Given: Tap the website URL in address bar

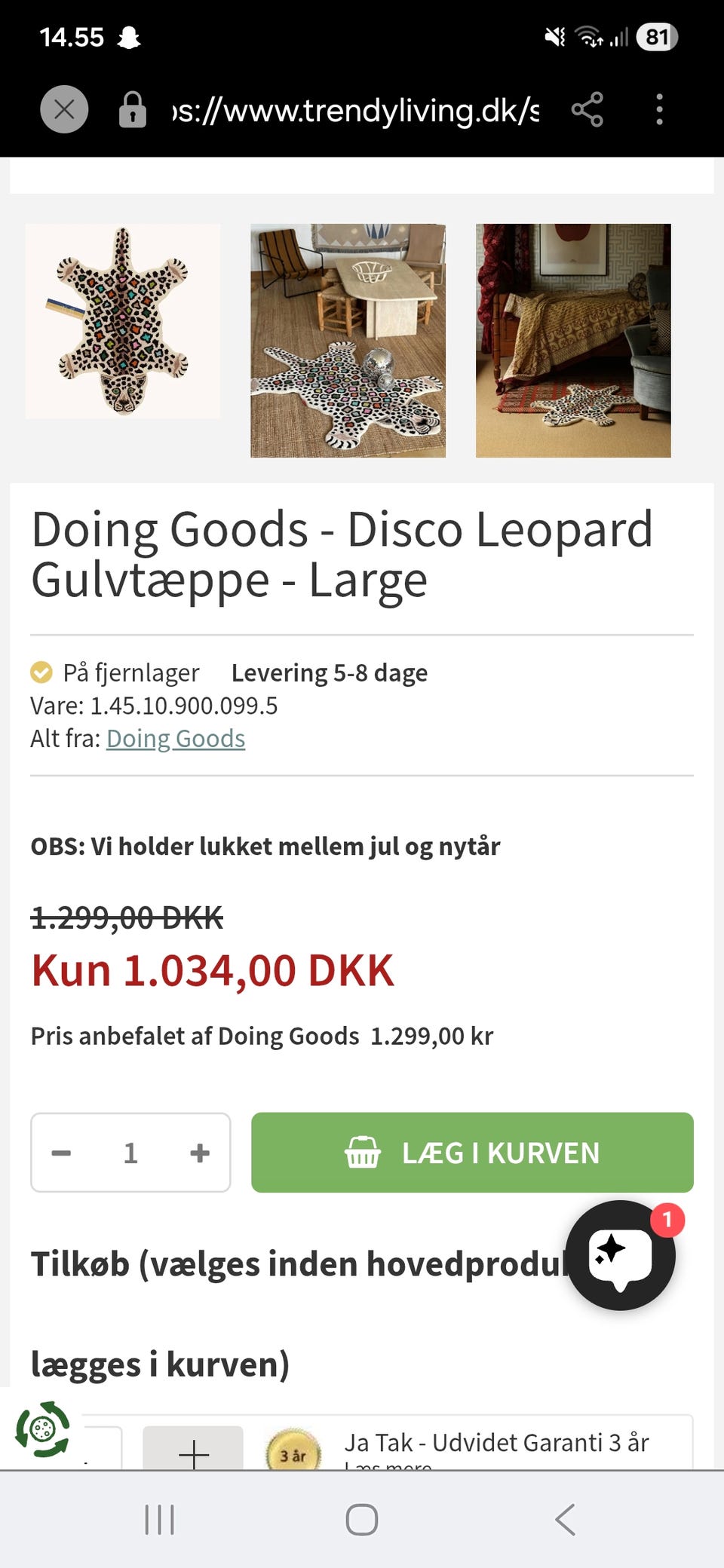Looking at the screenshot, I should (356, 110).
